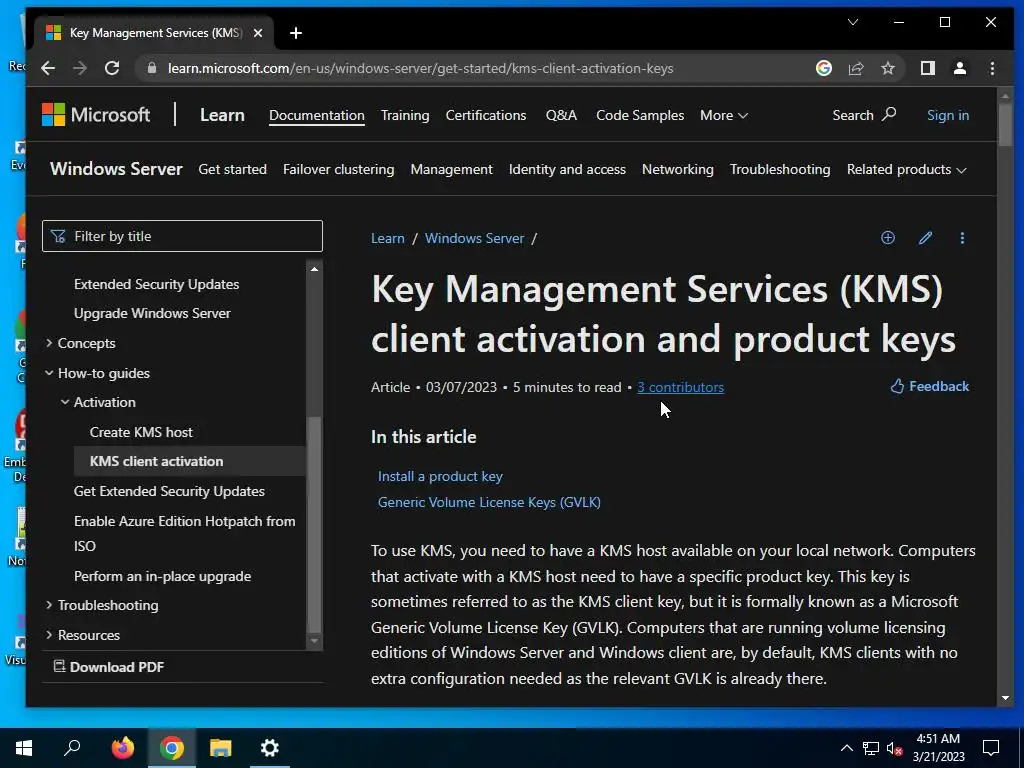This screenshot has width=1024, height=768.
Task: Close the Key Management Services tab
Action: 258,33
